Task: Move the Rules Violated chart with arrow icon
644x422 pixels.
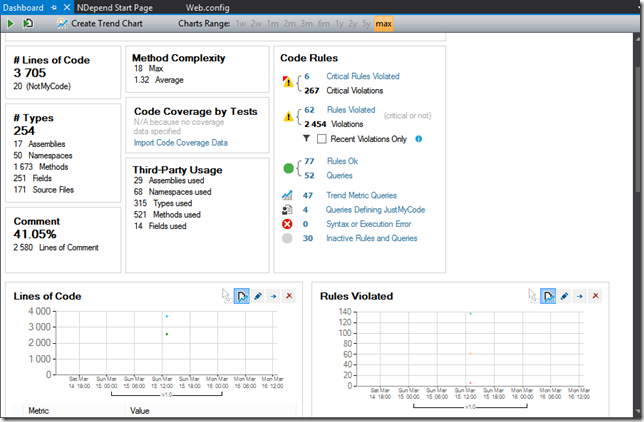Action: (x=580, y=296)
